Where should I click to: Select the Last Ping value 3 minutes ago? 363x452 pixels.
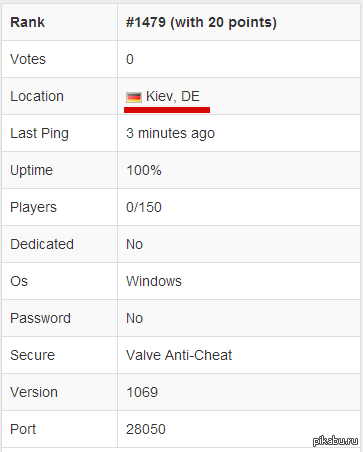[170, 133]
